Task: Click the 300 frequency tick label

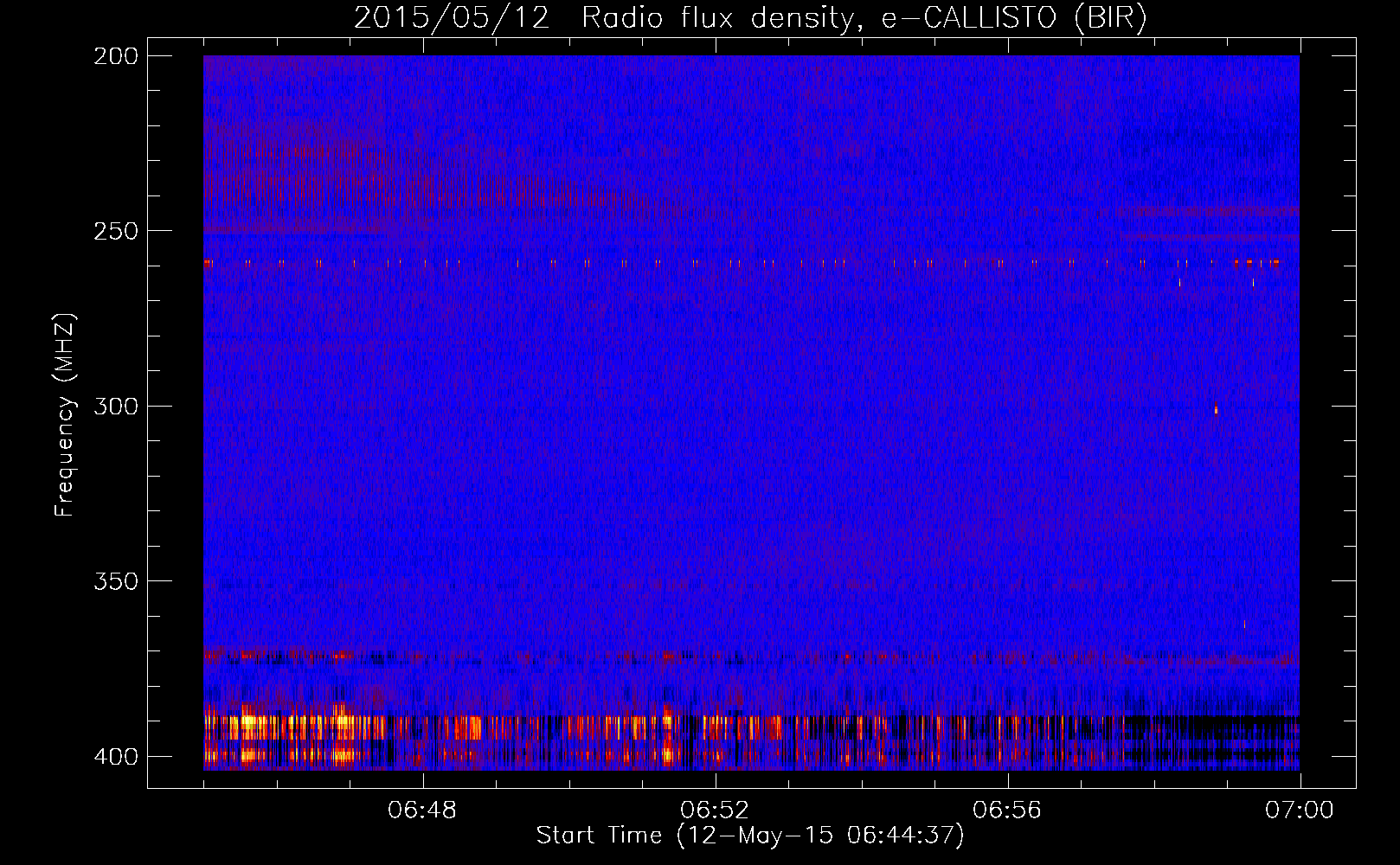Action: pyautogui.click(x=116, y=406)
